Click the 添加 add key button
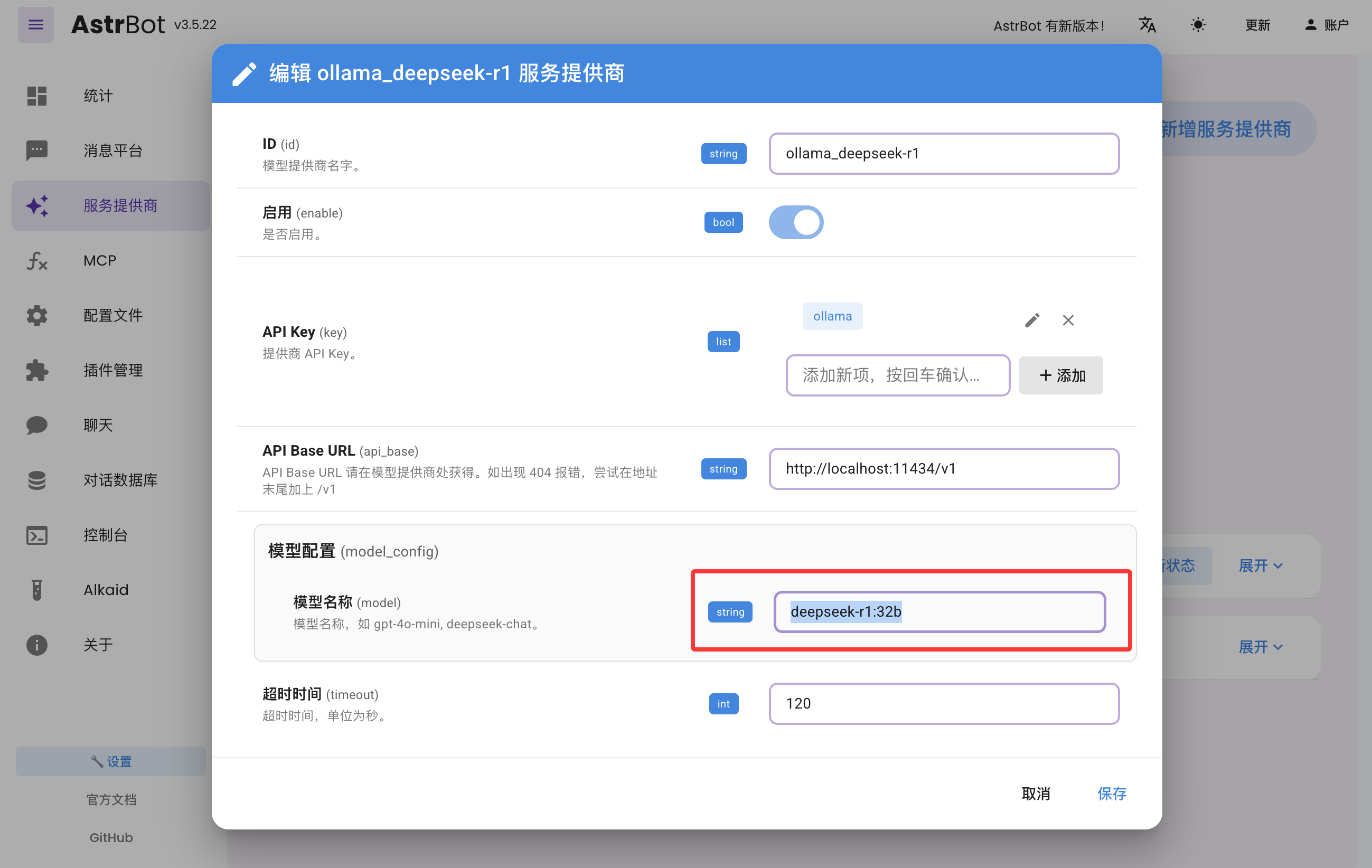Screen dimensions: 1372x868 tap(1060, 375)
